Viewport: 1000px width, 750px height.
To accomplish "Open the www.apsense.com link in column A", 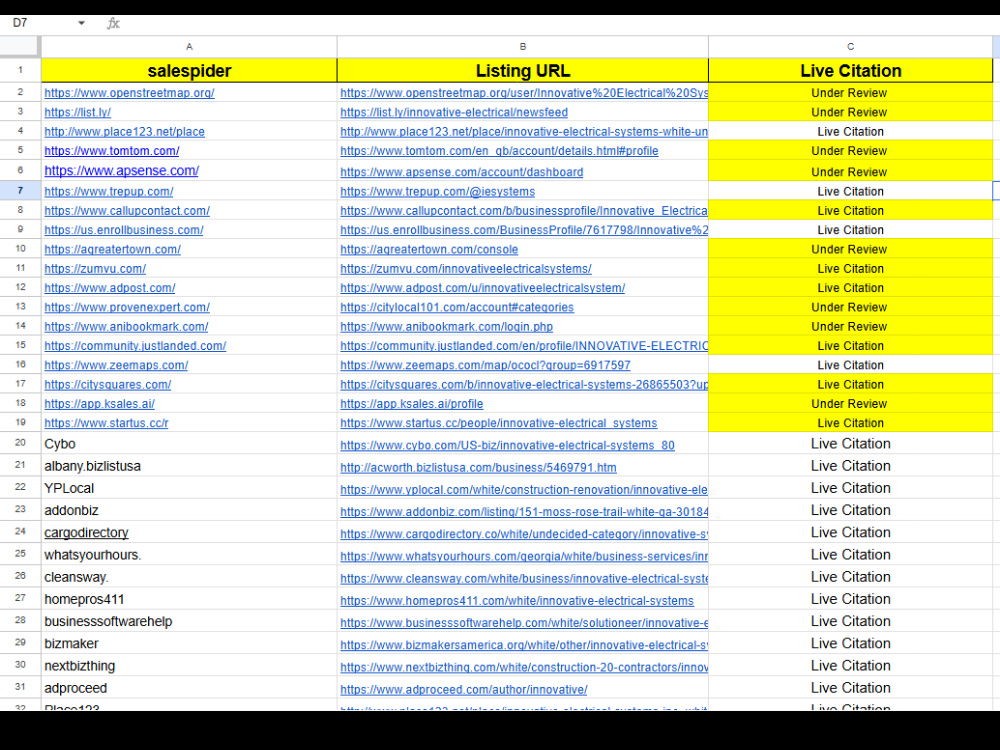I will 121,171.
